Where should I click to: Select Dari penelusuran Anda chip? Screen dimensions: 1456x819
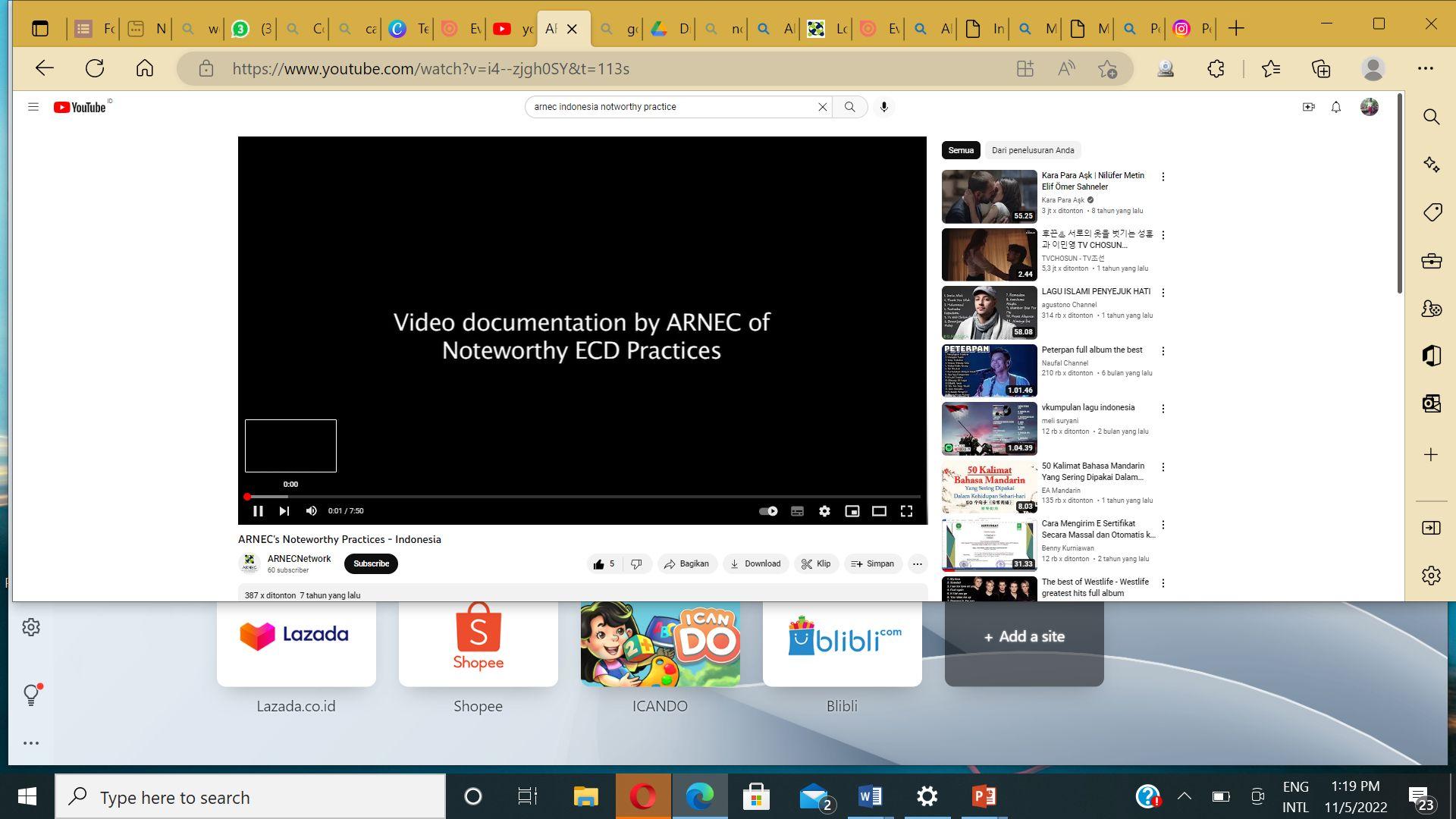(x=1032, y=150)
